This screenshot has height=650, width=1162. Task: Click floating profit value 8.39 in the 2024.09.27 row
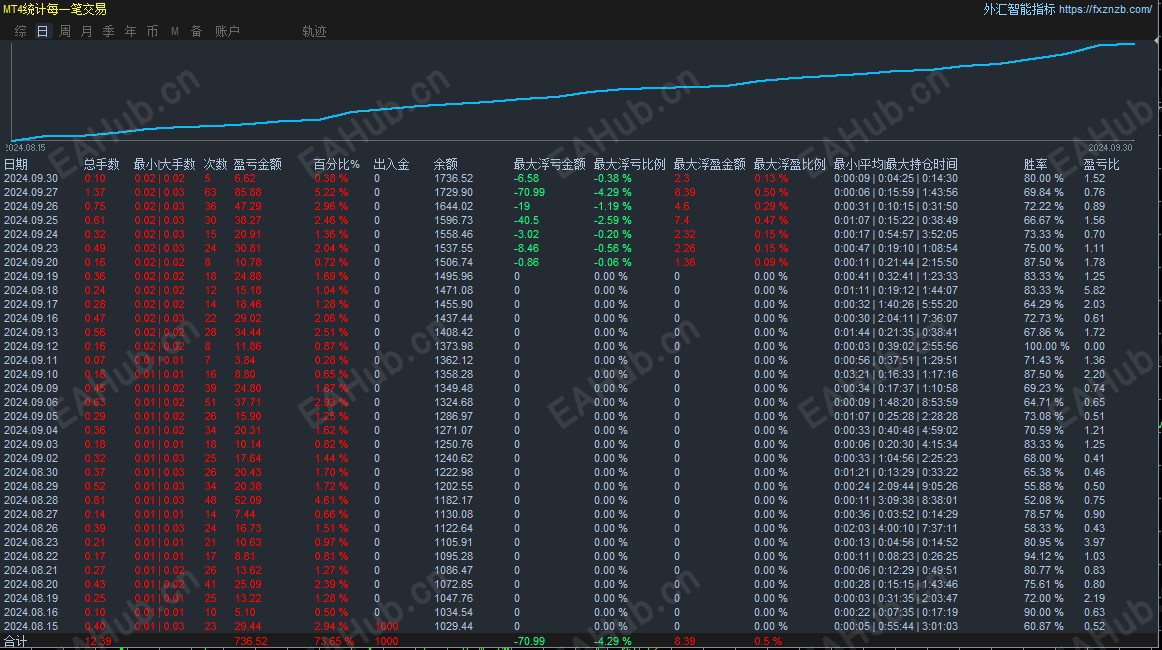(685, 193)
